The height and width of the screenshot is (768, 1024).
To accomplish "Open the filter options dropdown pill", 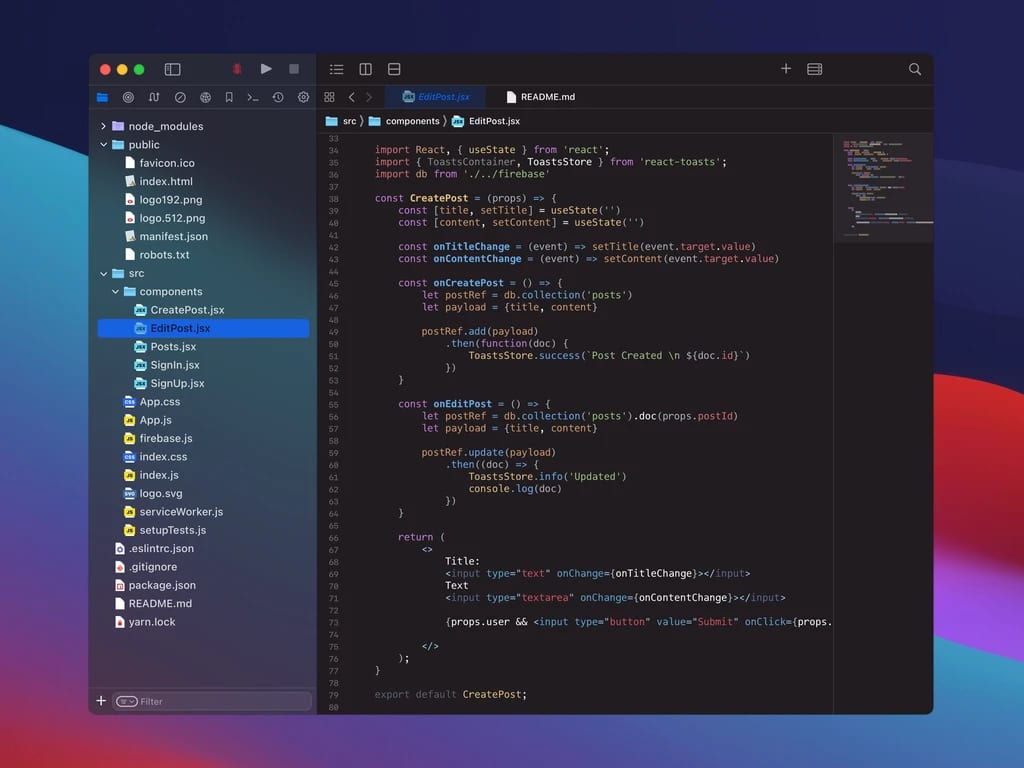I will 127,701.
